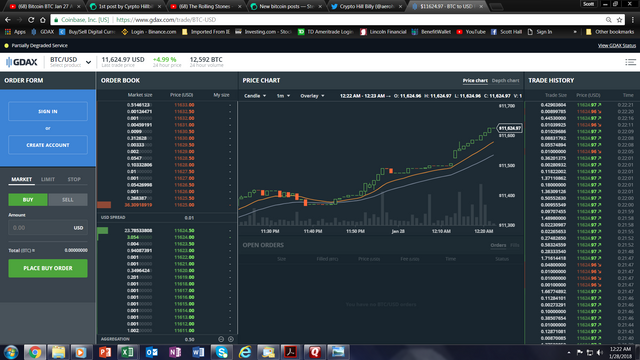Open the YouTube bookmark

pos(471,32)
